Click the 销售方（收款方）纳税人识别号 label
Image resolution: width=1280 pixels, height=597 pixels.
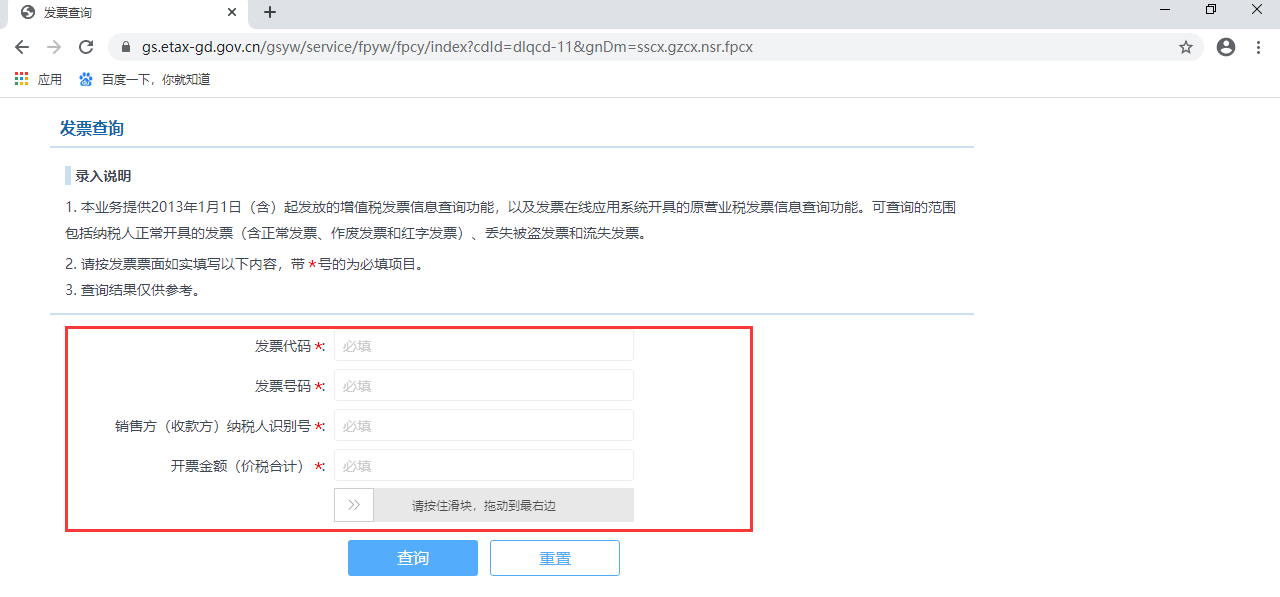pyautogui.click(x=220, y=426)
